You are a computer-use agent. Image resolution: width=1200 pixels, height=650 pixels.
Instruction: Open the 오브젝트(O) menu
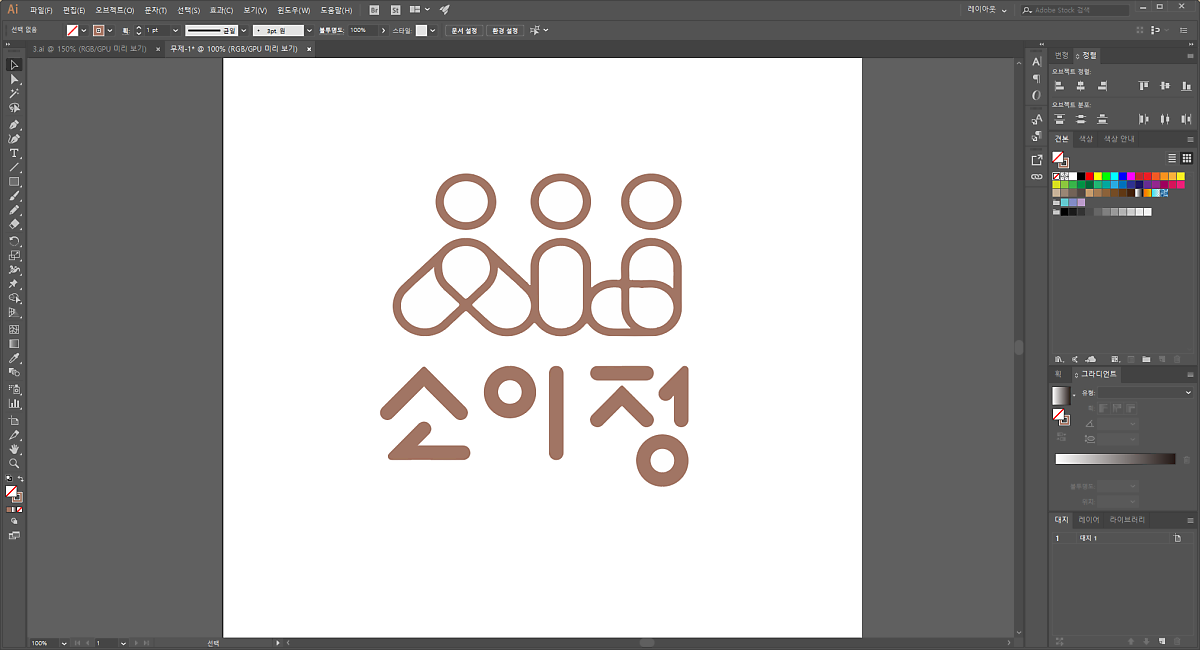click(x=114, y=10)
